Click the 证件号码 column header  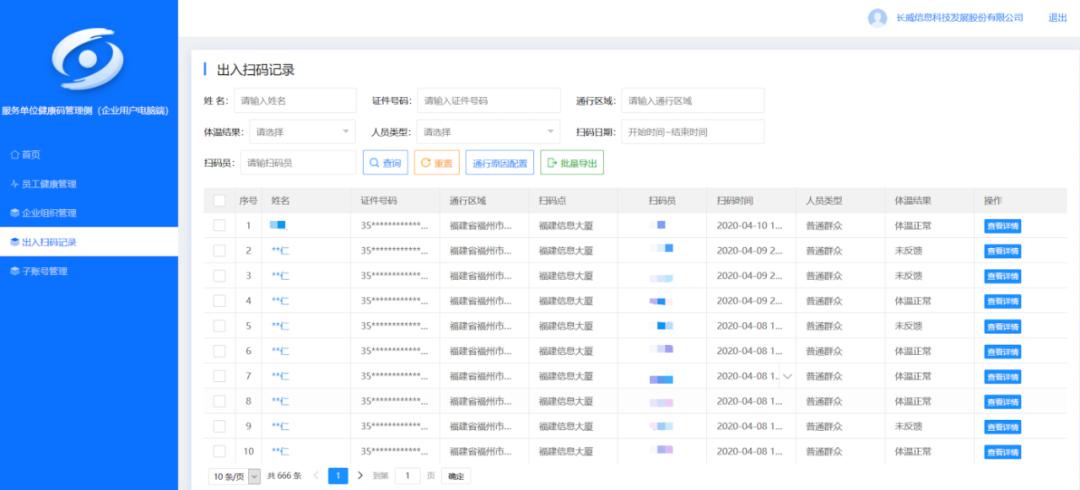(379, 201)
